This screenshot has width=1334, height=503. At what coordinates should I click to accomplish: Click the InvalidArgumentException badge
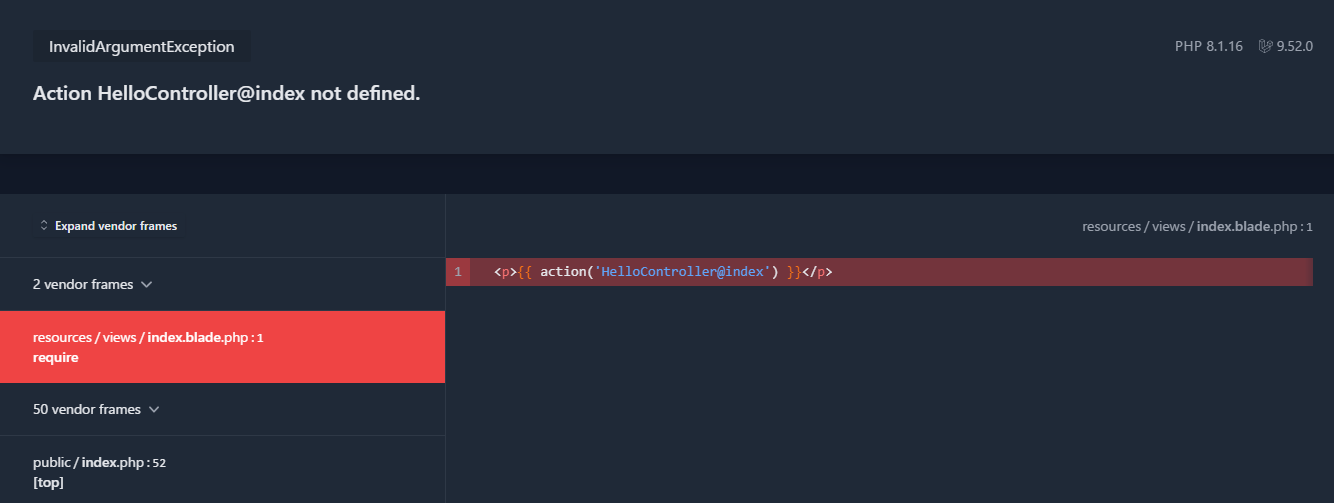coord(142,46)
